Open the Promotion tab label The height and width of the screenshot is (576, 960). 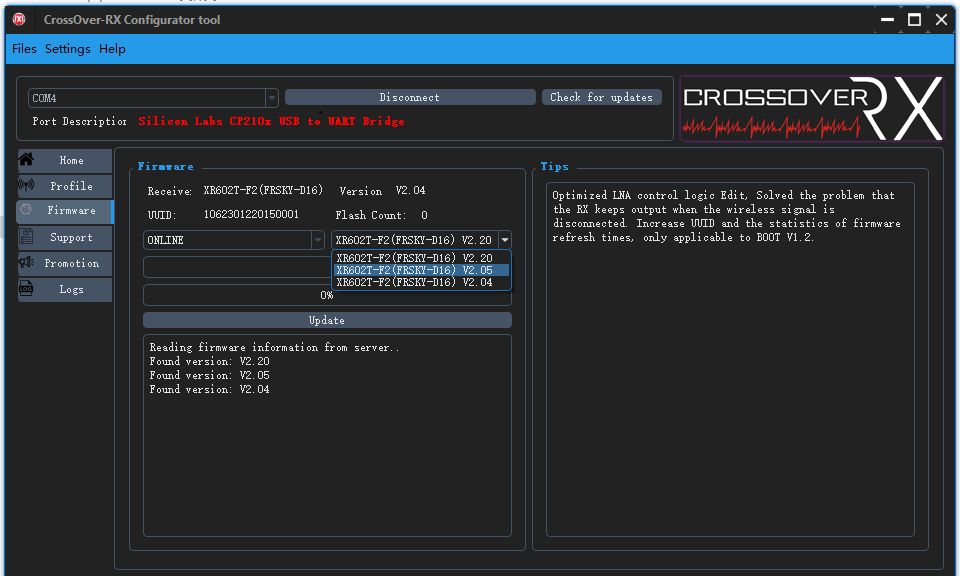click(x=72, y=263)
